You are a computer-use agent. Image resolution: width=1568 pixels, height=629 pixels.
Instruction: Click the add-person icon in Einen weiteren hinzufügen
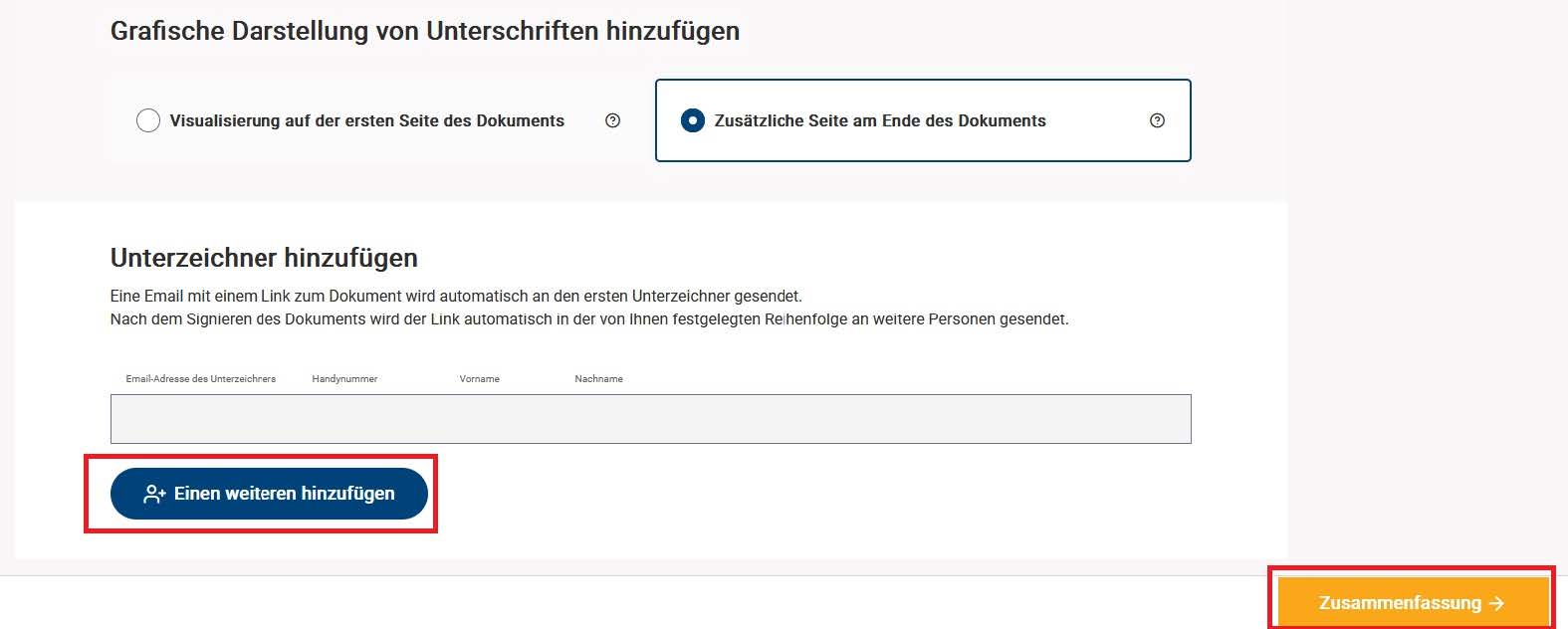tap(154, 494)
